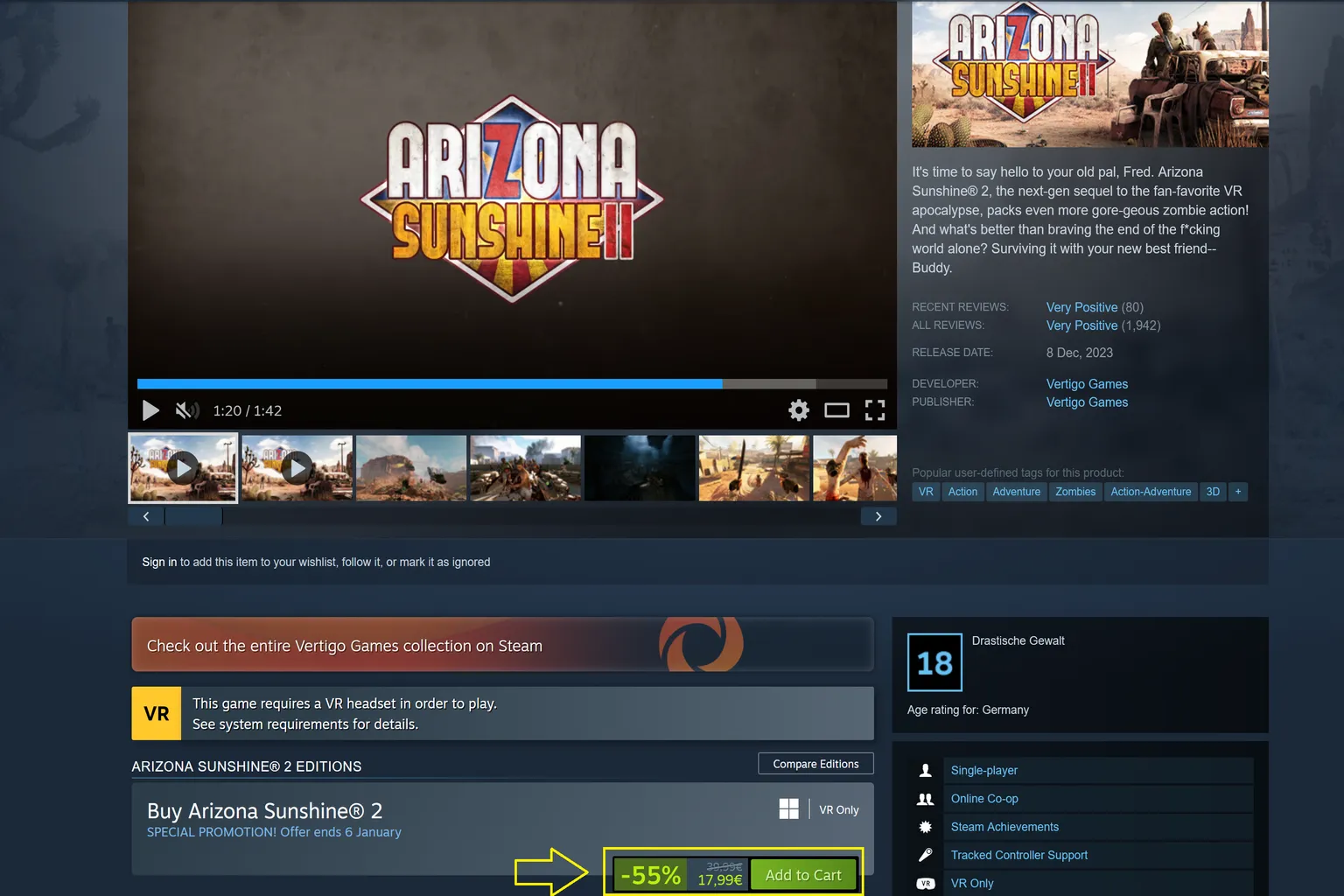Click the 18 age rating icon
The height and width of the screenshot is (896, 1344).
[934, 662]
